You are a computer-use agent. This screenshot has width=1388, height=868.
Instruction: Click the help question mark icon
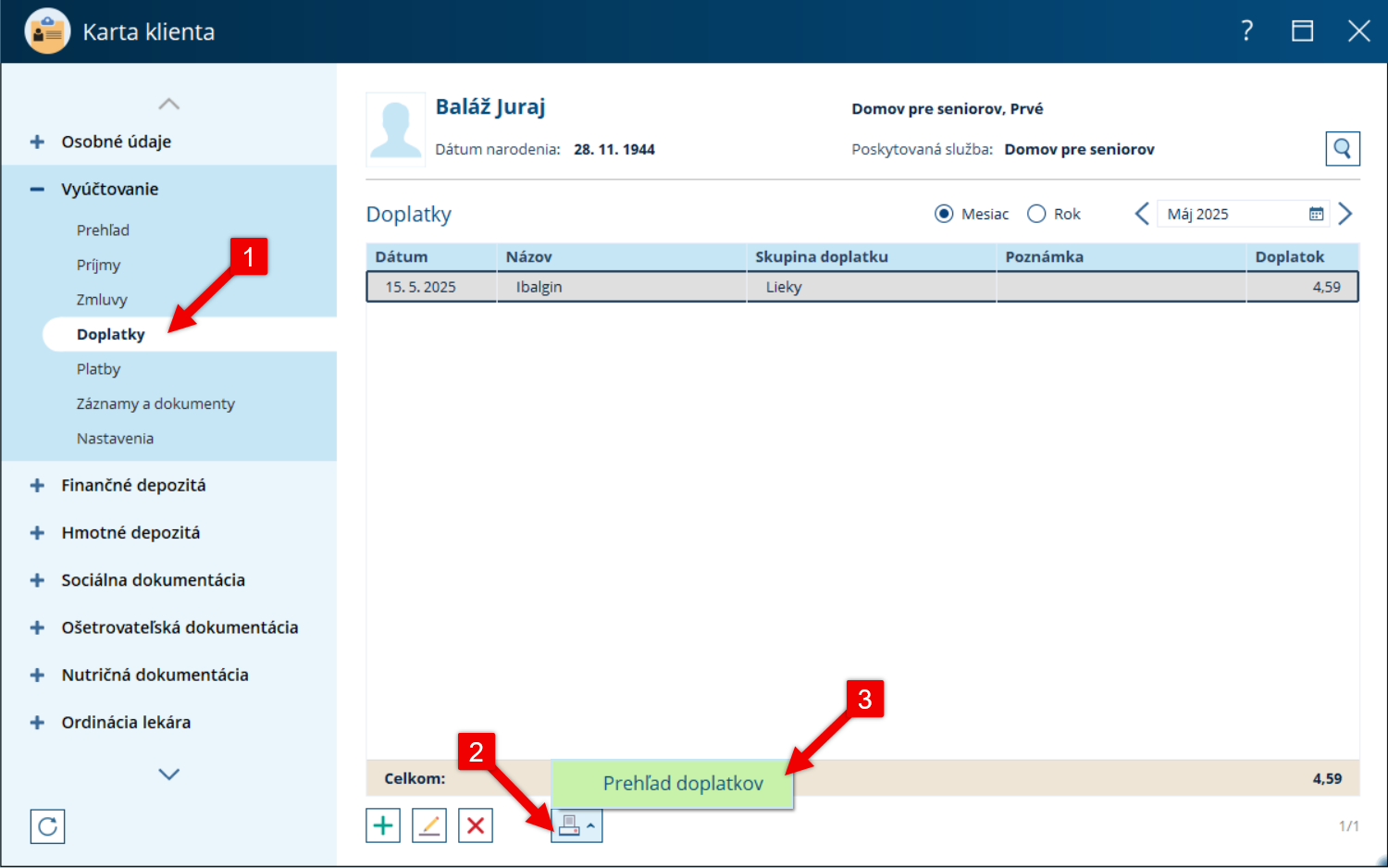pos(1247,31)
